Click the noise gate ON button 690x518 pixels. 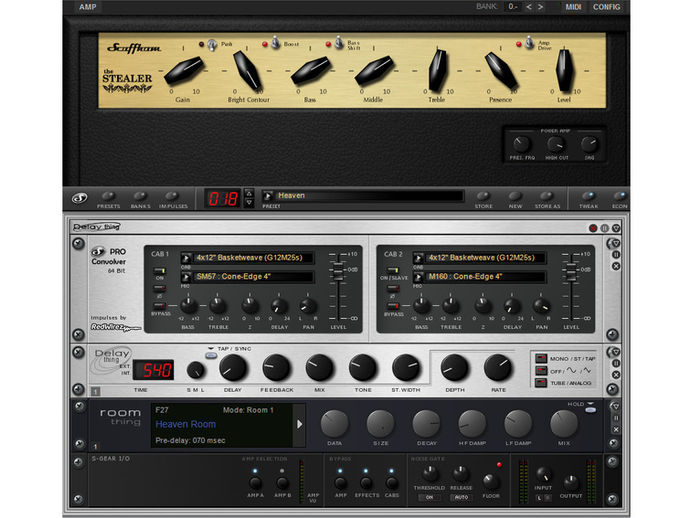(429, 497)
